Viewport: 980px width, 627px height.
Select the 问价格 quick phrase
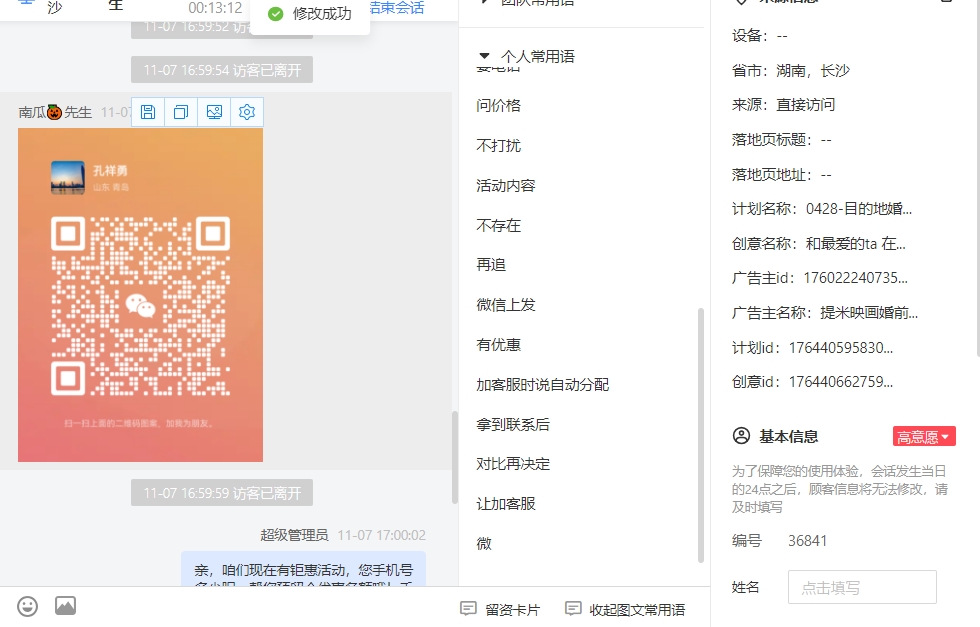[498, 106]
